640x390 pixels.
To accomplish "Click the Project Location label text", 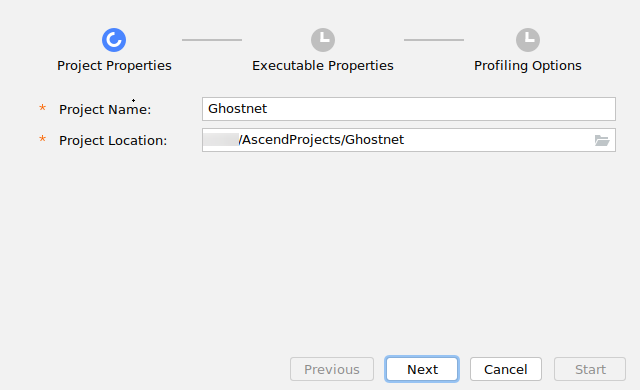I will tap(113, 140).
